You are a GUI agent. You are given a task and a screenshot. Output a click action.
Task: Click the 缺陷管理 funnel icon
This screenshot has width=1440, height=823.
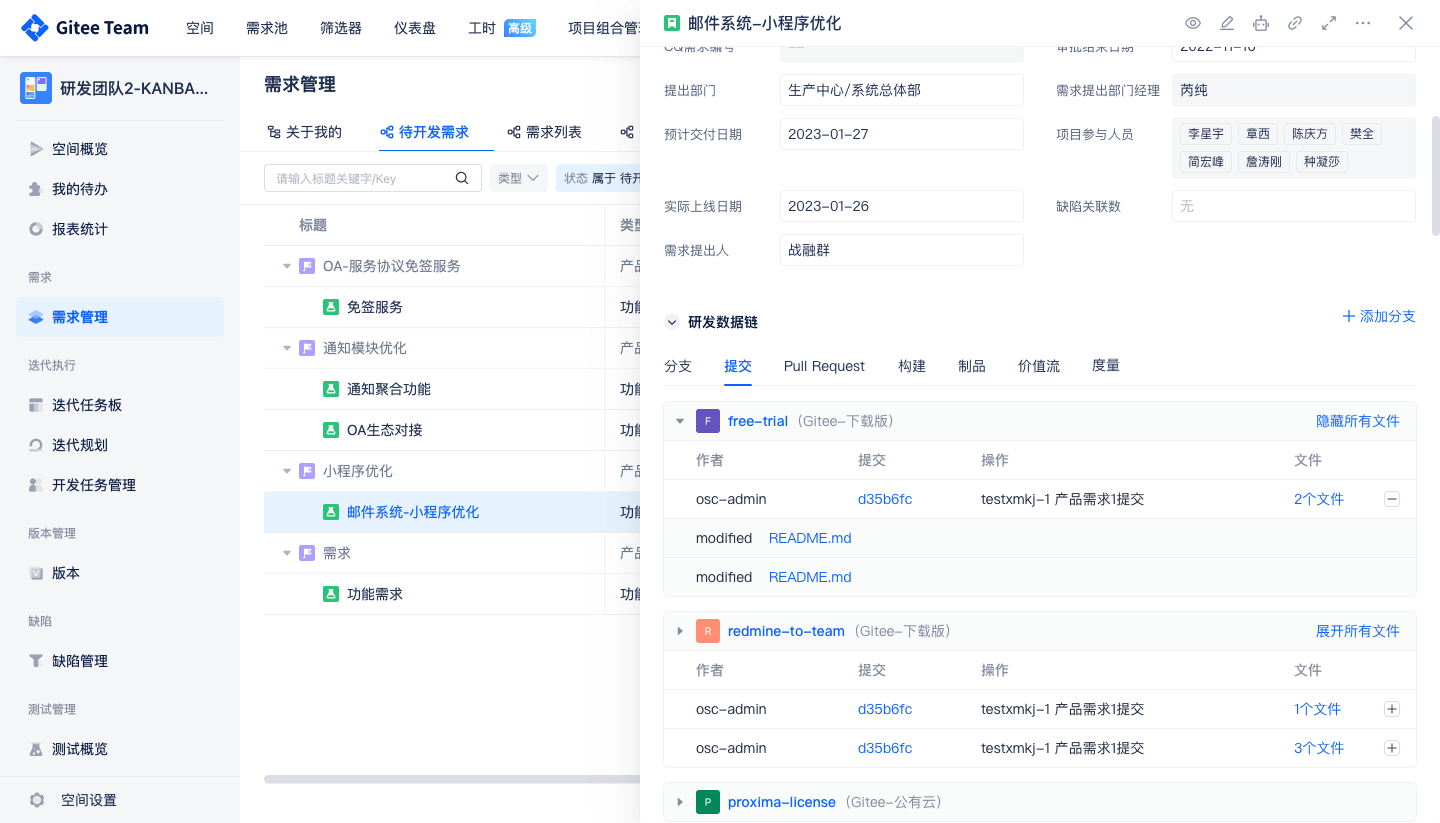point(36,661)
